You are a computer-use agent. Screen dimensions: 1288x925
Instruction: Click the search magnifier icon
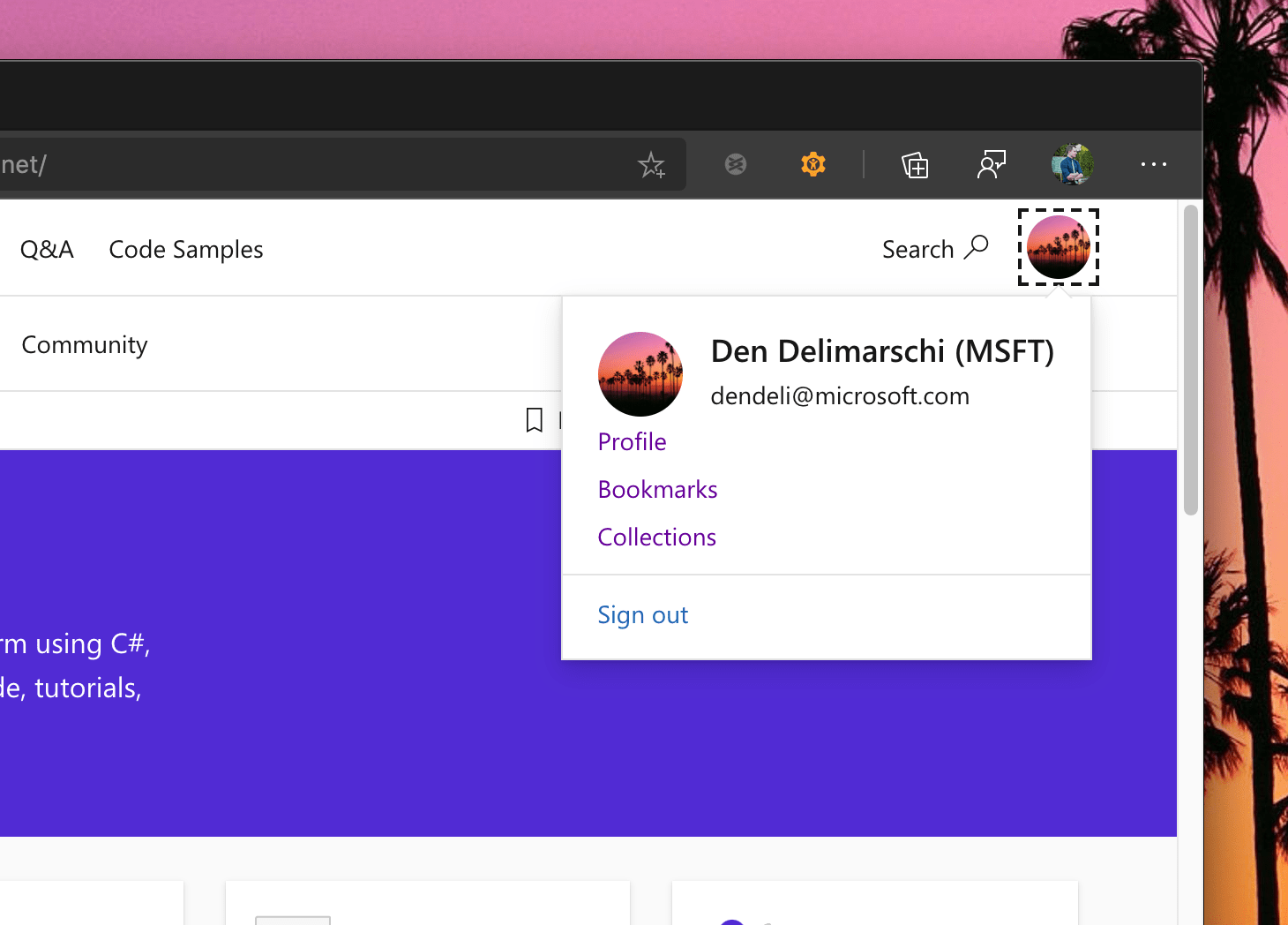pos(977,247)
